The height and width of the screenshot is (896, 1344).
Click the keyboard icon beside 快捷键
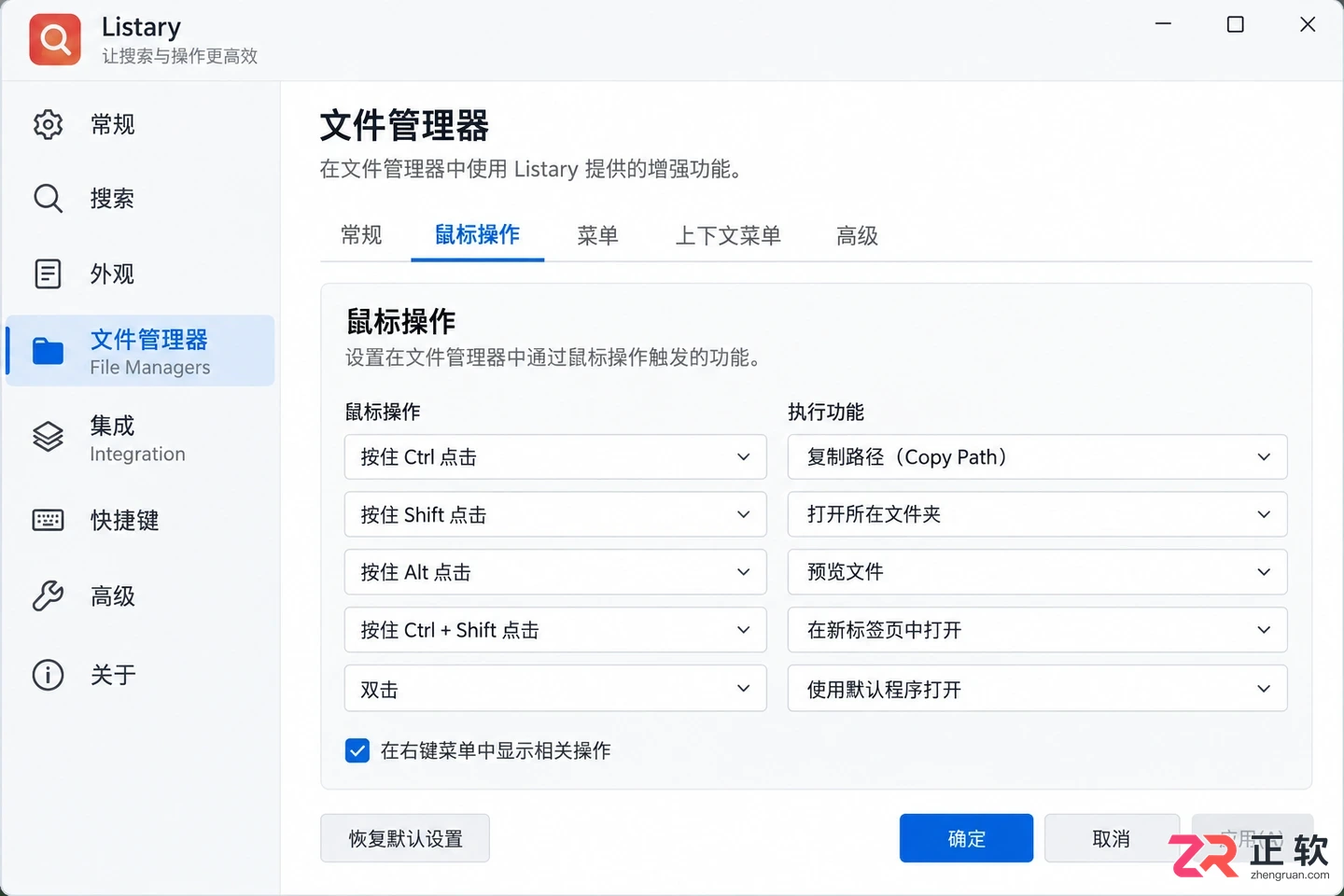point(49,520)
